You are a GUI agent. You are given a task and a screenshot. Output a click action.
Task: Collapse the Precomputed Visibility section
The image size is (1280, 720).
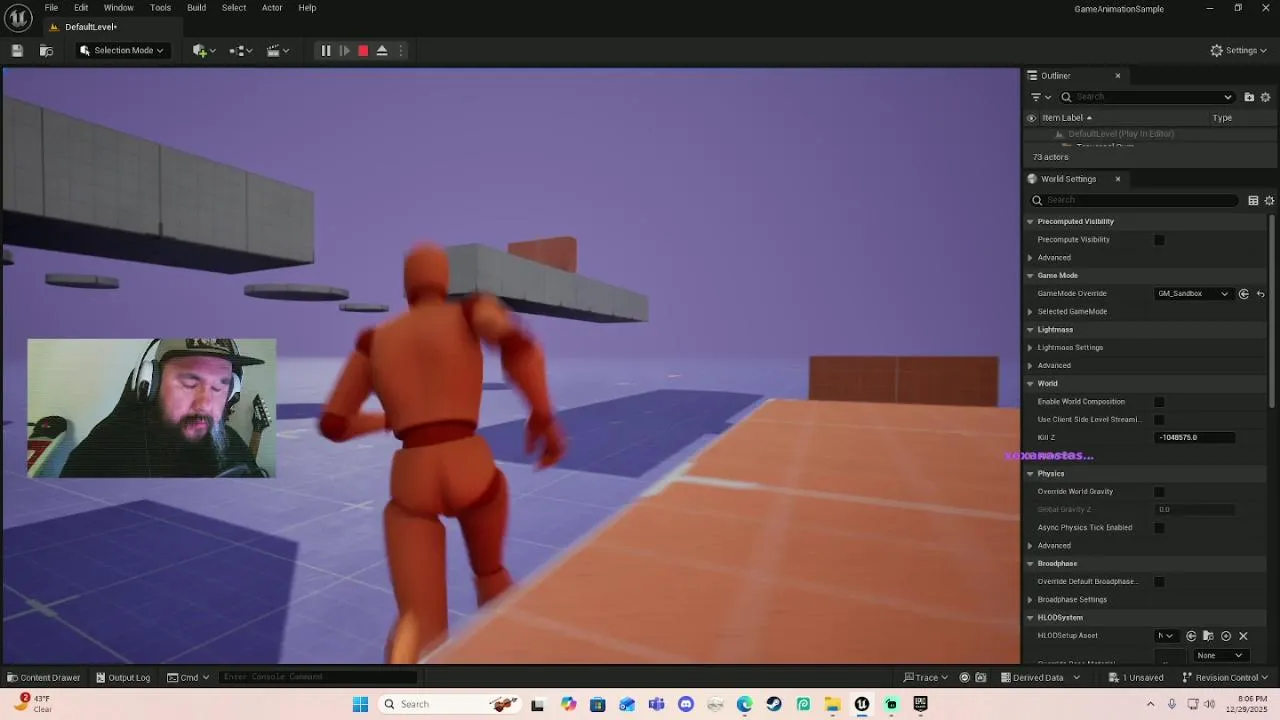pos(1030,222)
